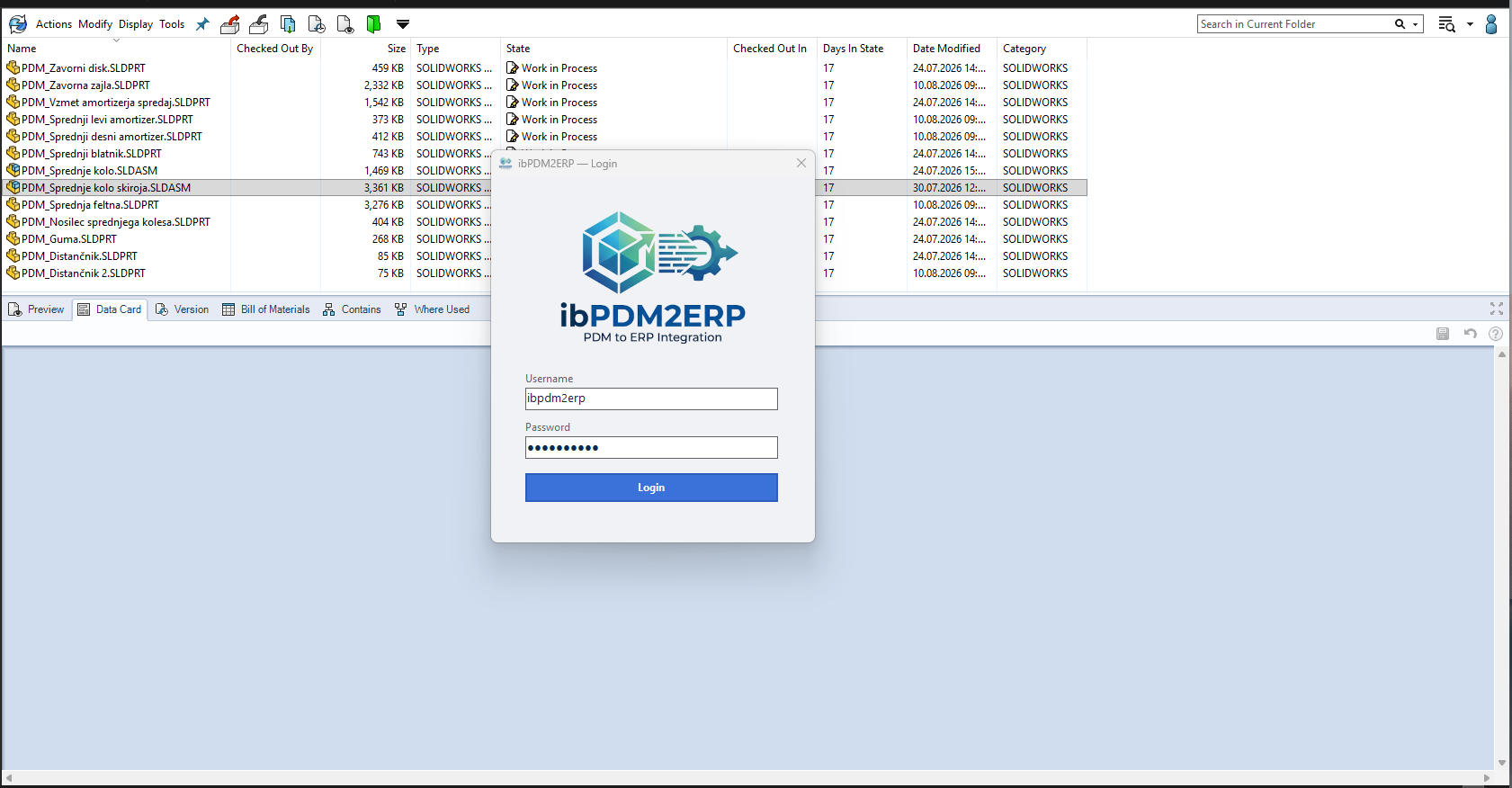The width and height of the screenshot is (1512, 788).
Task: Click the Check In toolbar icon
Action: tap(259, 24)
